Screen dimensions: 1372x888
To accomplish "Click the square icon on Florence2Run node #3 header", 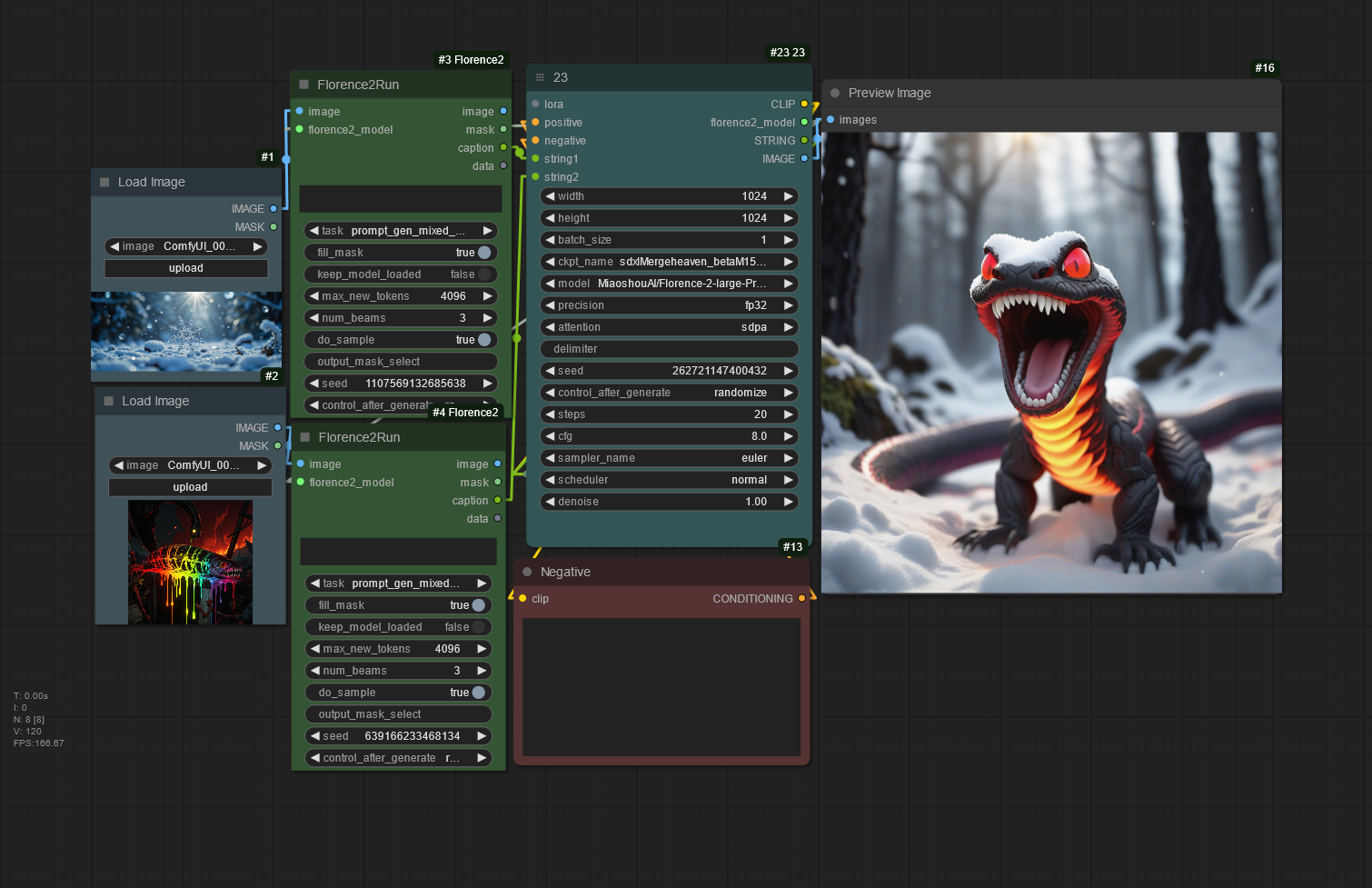I will (304, 85).
